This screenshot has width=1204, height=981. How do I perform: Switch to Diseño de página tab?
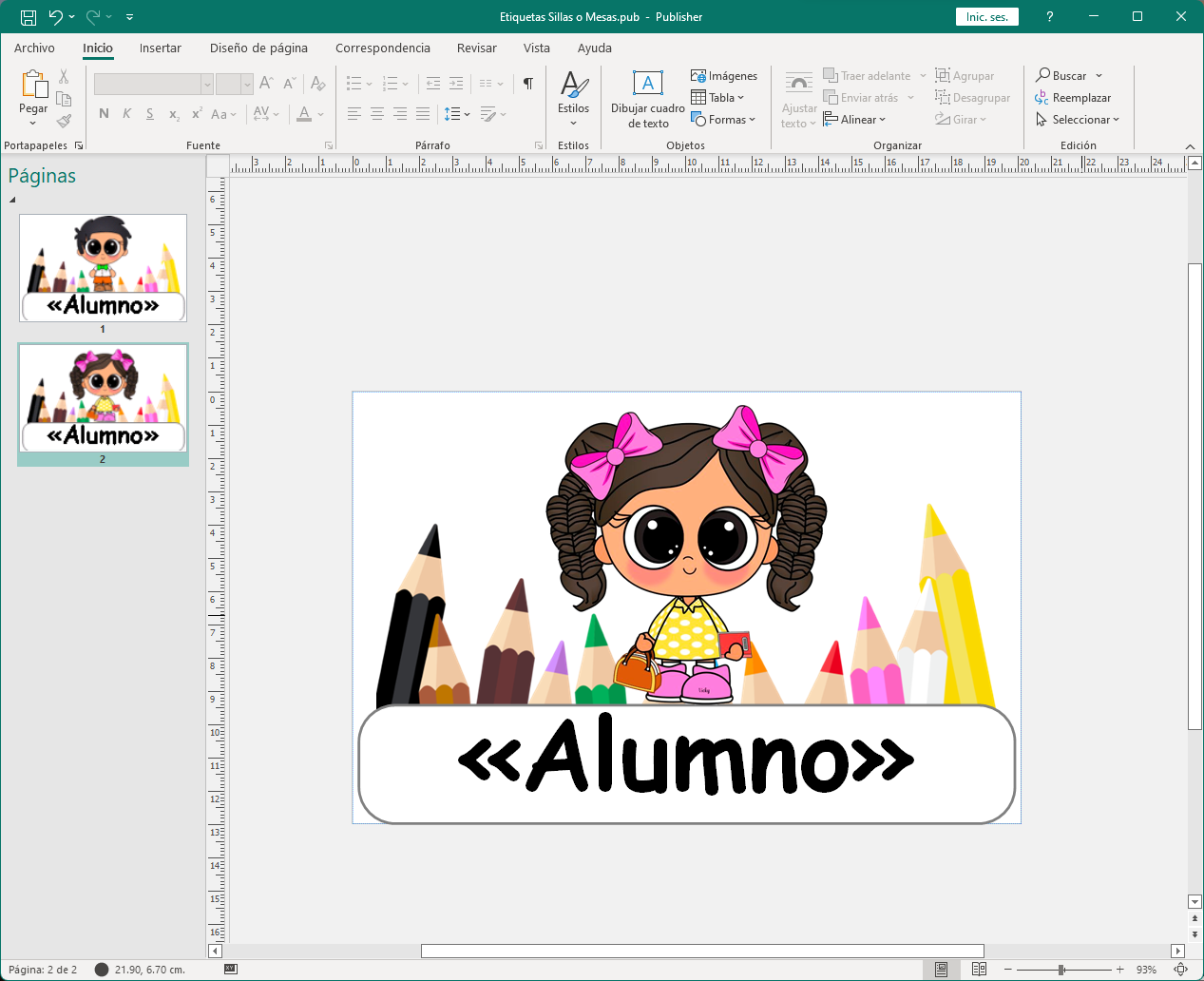pos(258,48)
